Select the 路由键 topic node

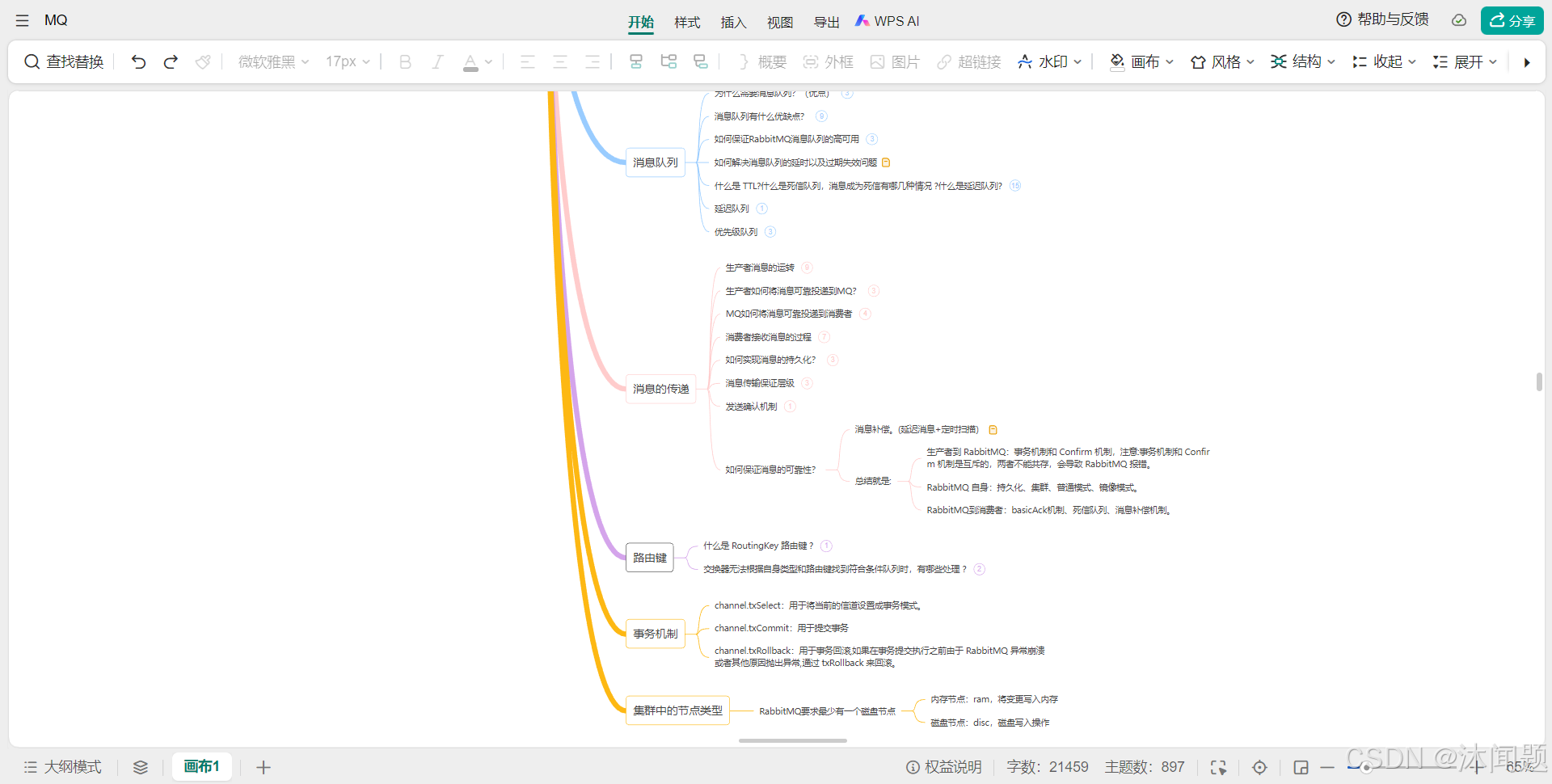[650, 558]
